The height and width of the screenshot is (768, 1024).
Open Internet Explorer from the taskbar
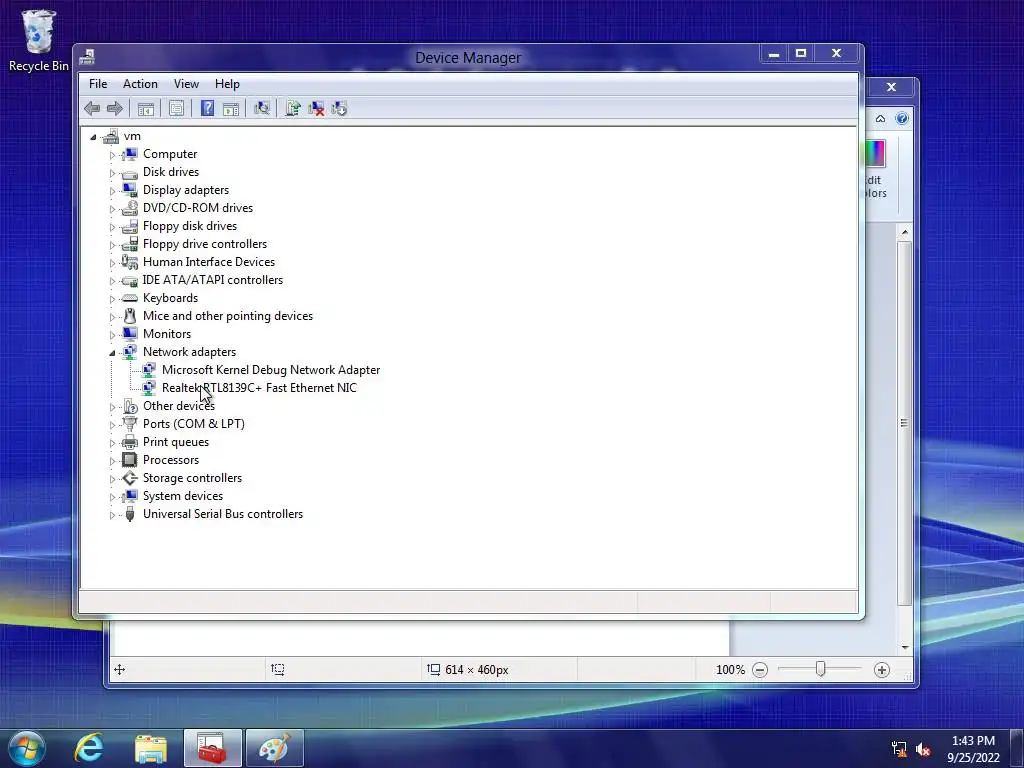click(89, 748)
